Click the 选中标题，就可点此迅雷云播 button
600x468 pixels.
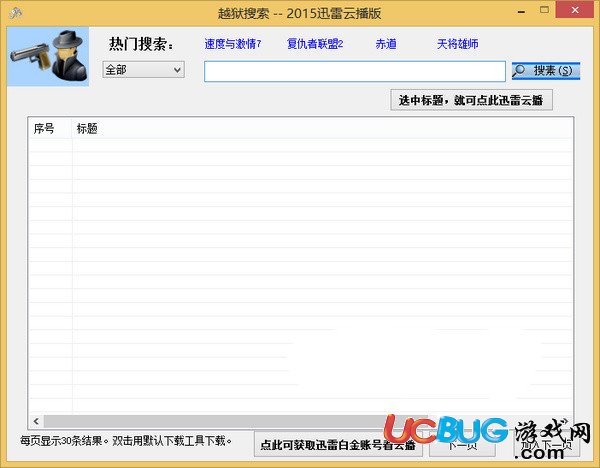tap(471, 100)
